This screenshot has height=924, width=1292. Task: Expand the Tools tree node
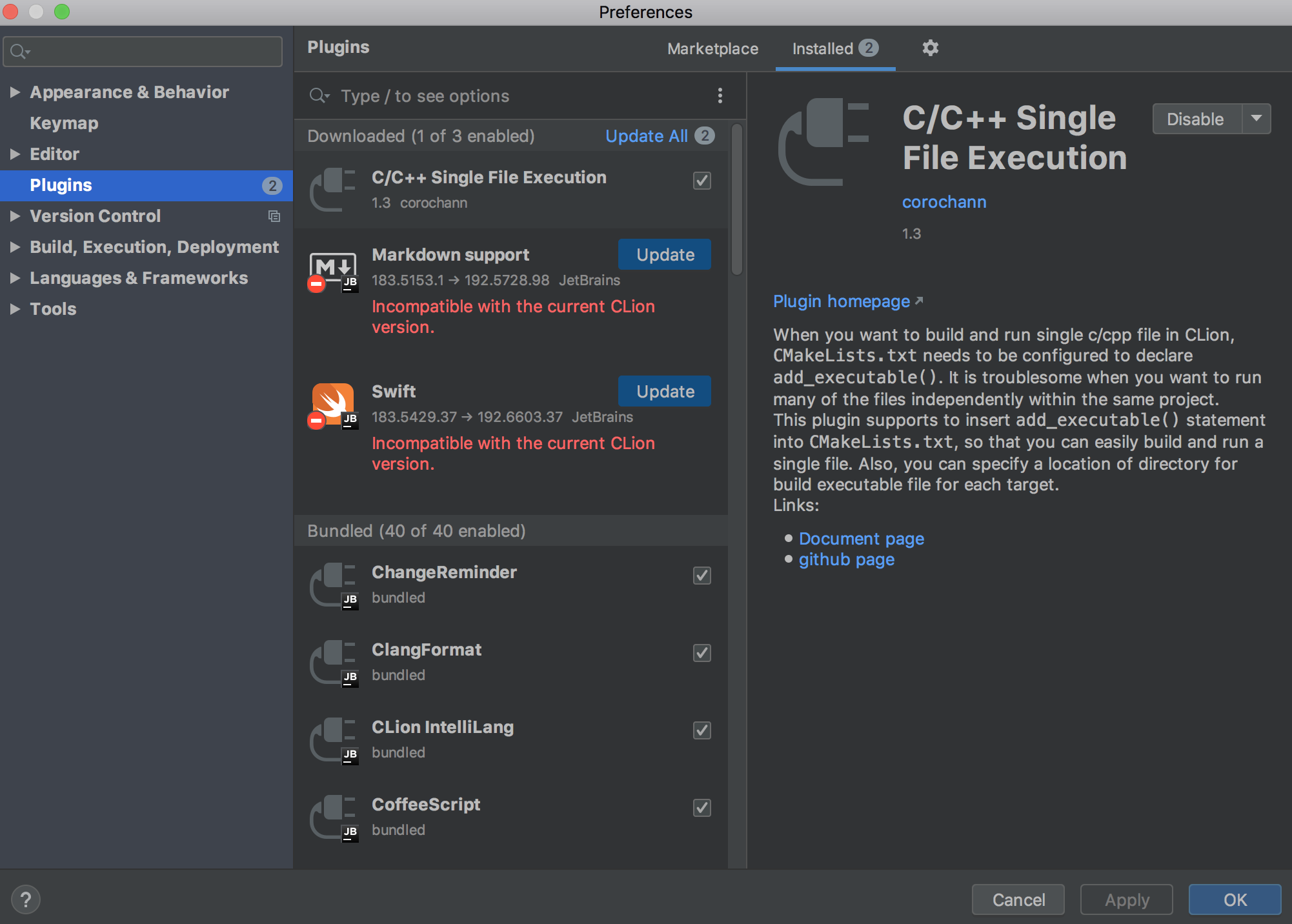15,309
